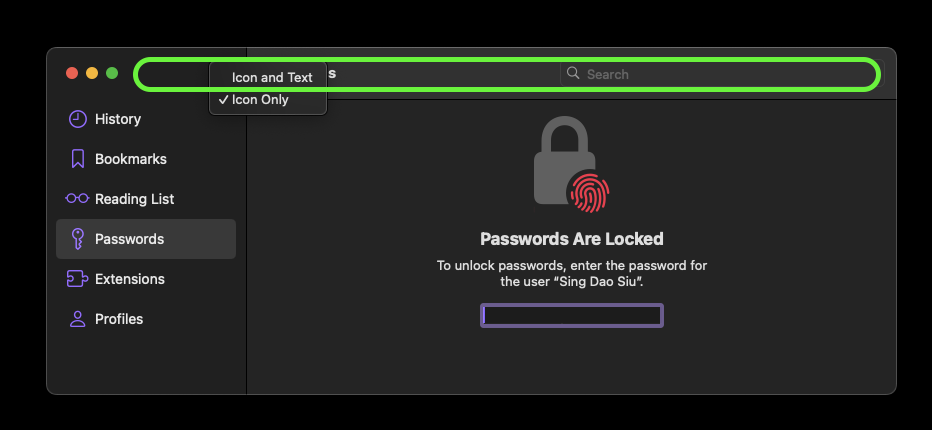Select the Extensions text label

click(130, 279)
